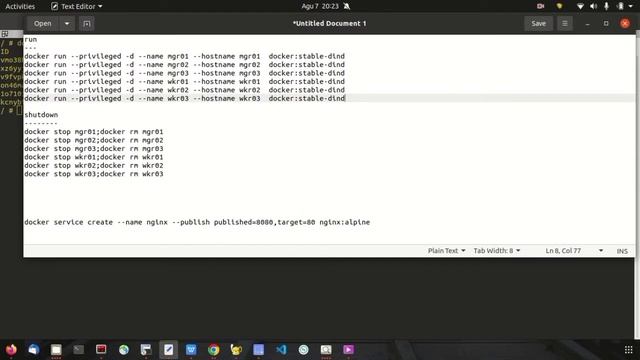This screenshot has height=360, width=640.
Task: Open the Tab Width: 8 dropdown
Action: click(x=497, y=251)
